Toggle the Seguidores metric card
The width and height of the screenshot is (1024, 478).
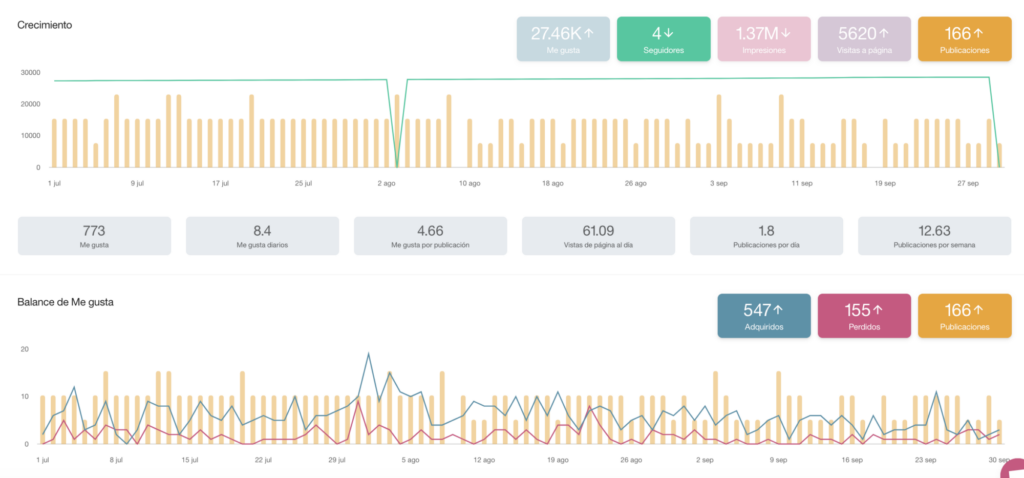(x=664, y=39)
